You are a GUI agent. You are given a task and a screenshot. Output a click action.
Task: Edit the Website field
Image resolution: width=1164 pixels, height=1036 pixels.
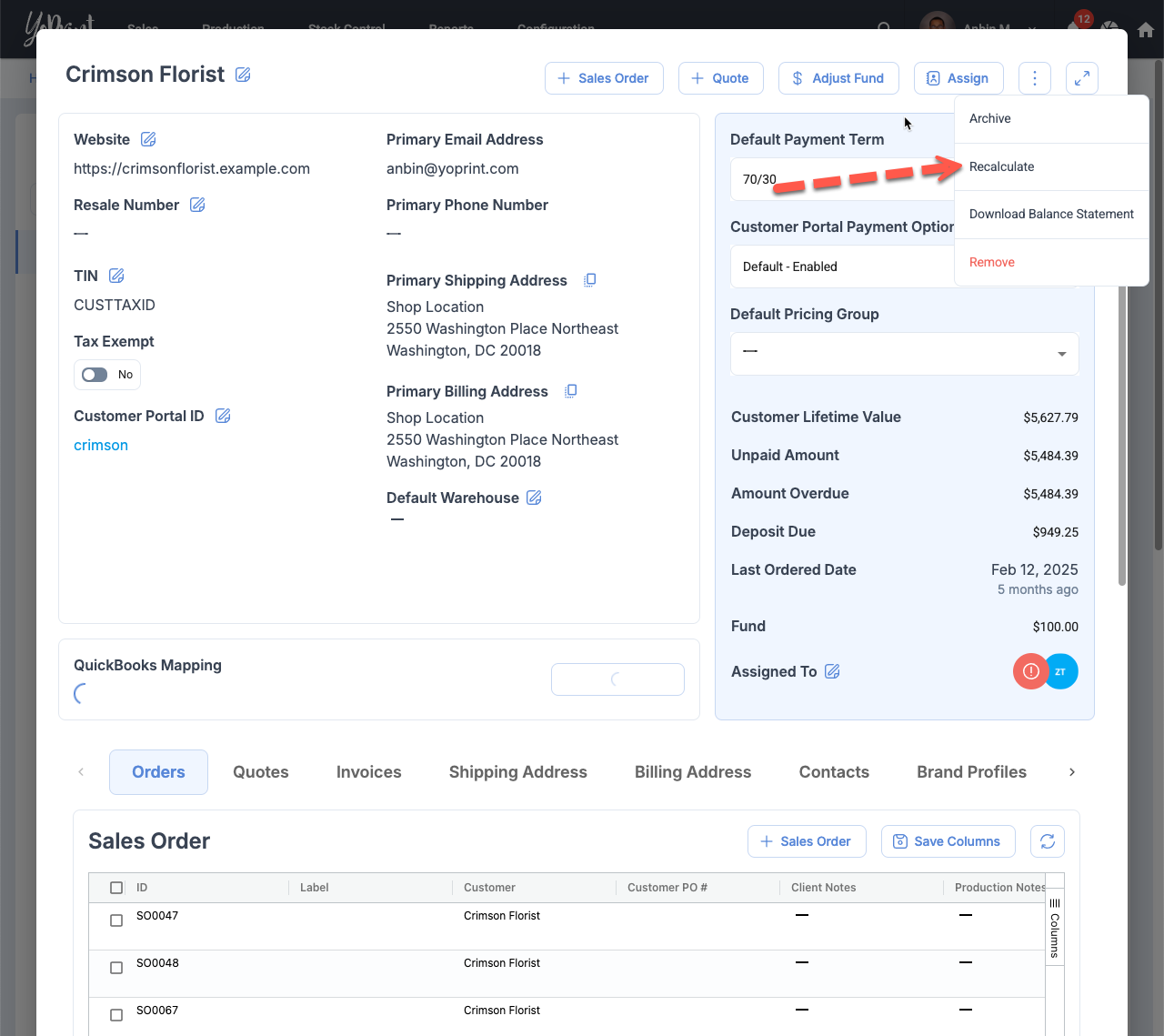[148, 139]
